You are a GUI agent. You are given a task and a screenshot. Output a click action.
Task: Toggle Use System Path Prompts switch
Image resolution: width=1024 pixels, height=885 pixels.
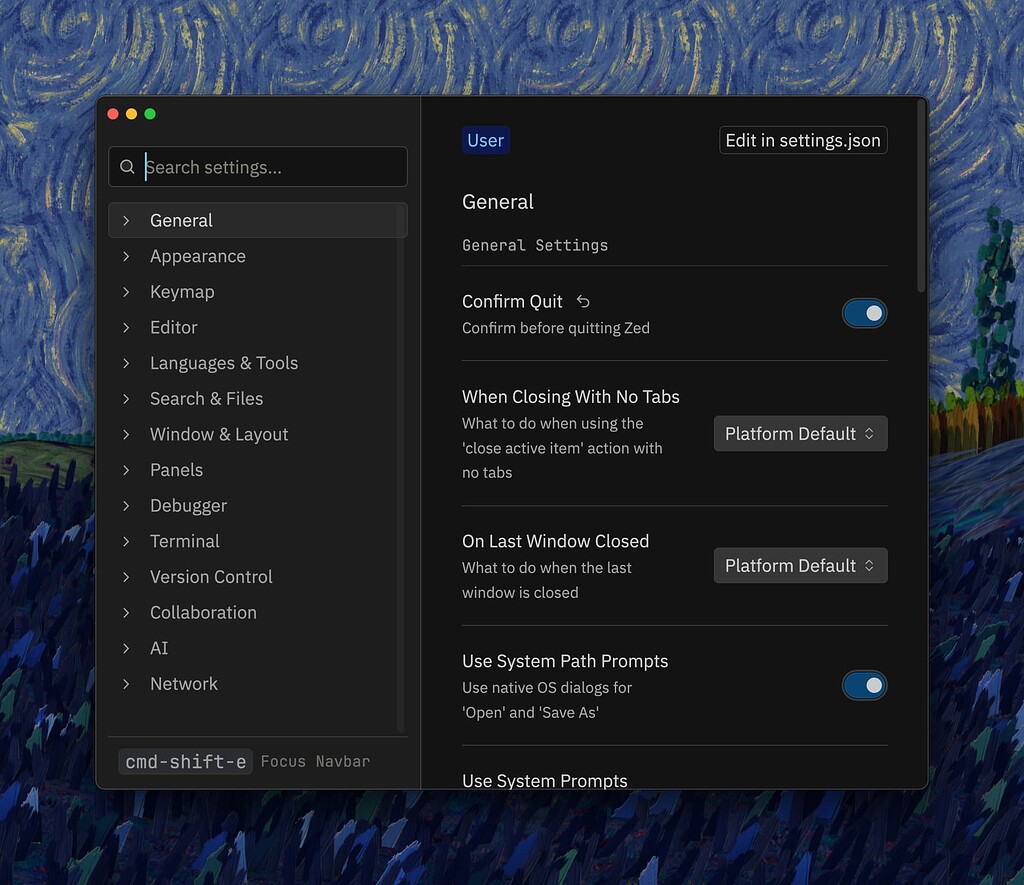tap(864, 685)
